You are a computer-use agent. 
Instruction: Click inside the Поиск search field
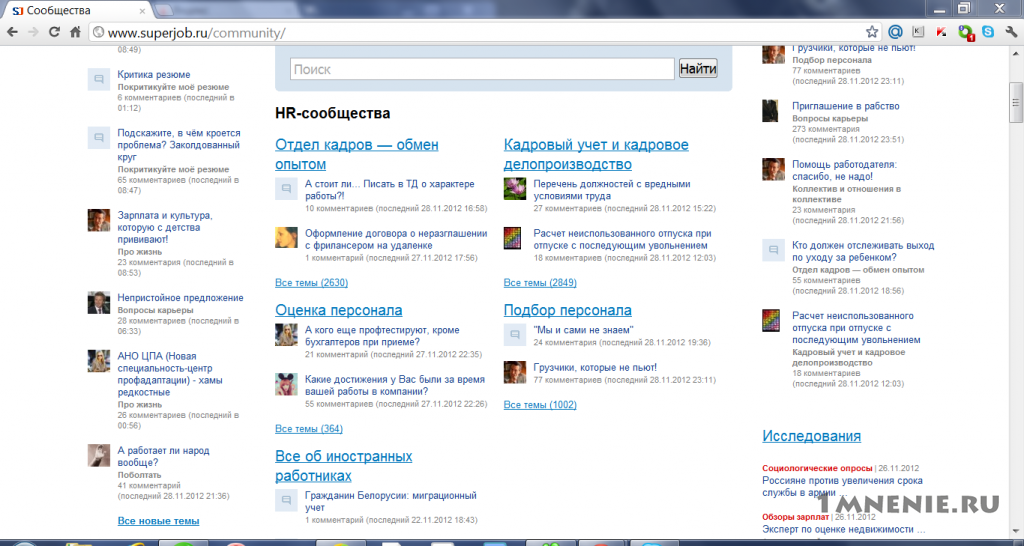(482, 69)
